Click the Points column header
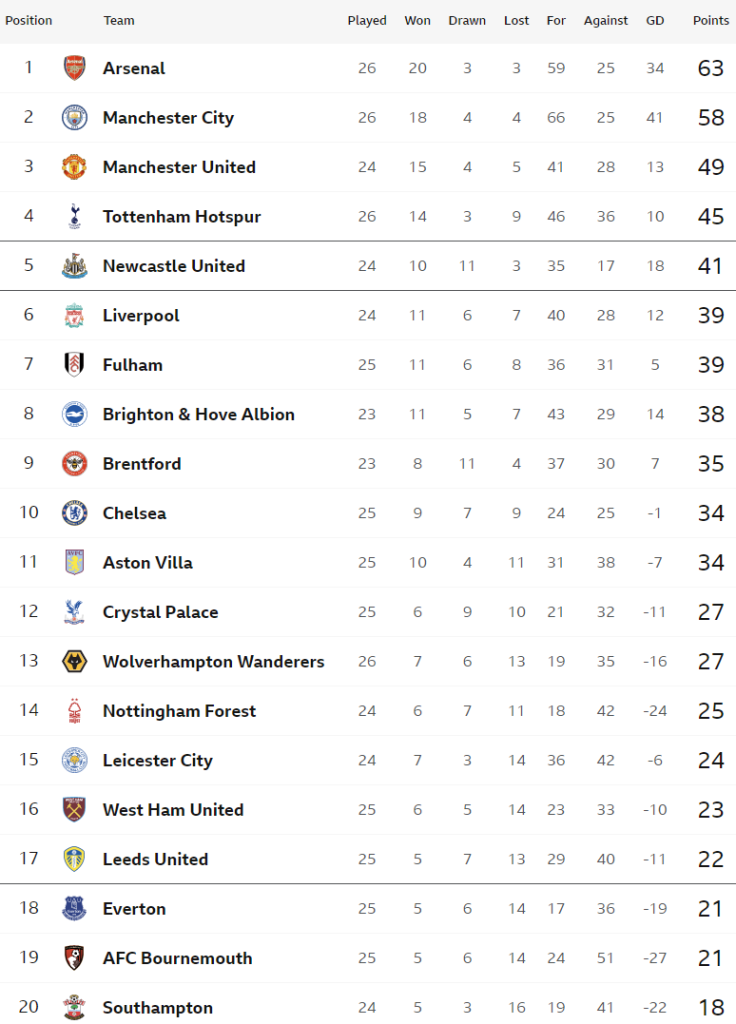The image size is (736, 1024). (x=711, y=20)
